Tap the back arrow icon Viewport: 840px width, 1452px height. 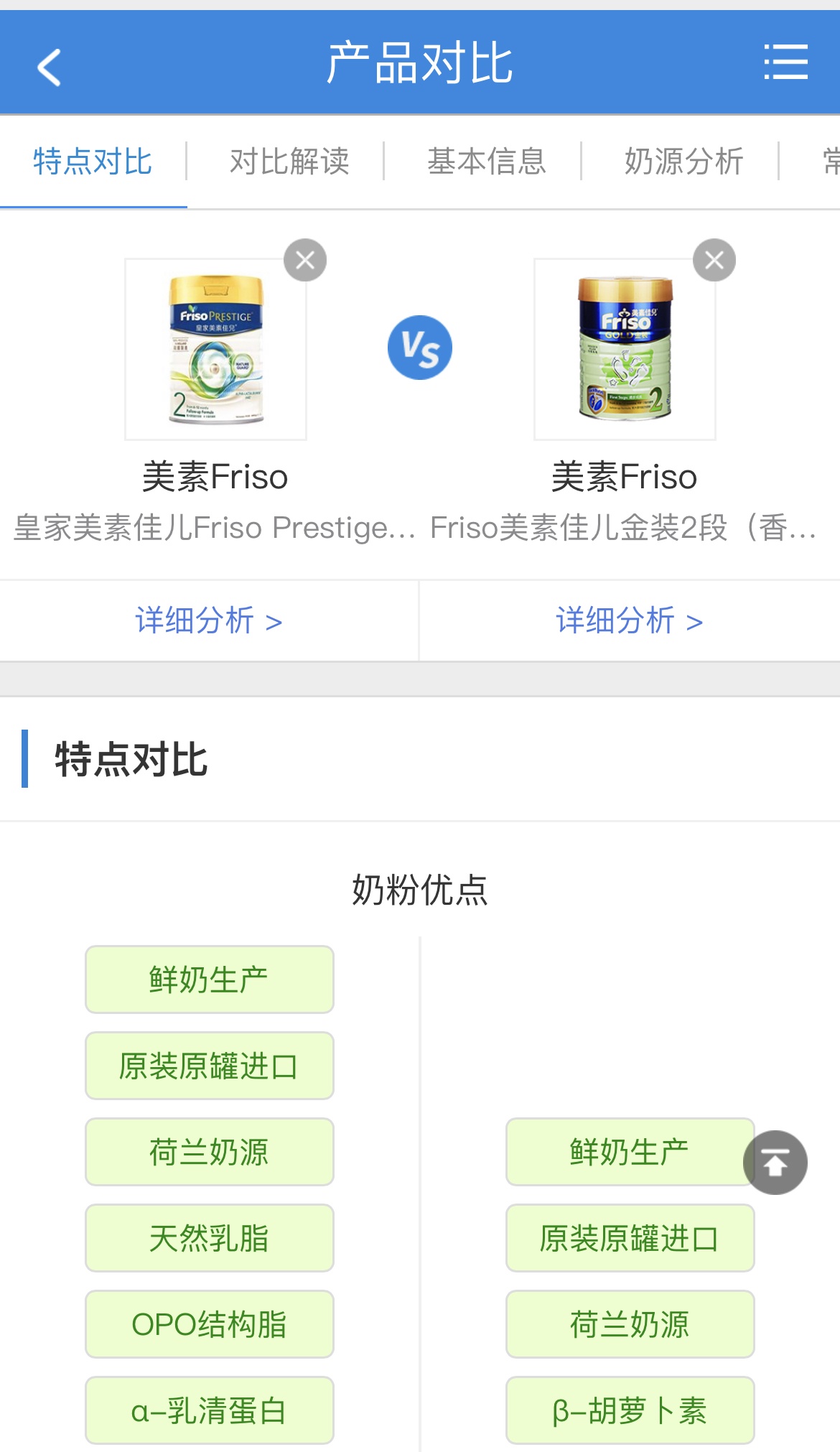49,67
